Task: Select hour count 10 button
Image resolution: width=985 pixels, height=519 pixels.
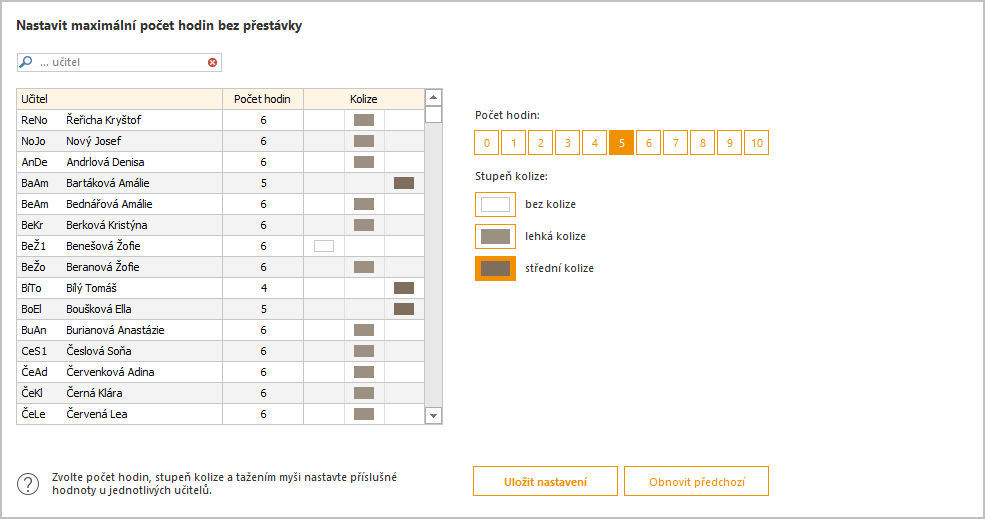Action: (x=756, y=143)
